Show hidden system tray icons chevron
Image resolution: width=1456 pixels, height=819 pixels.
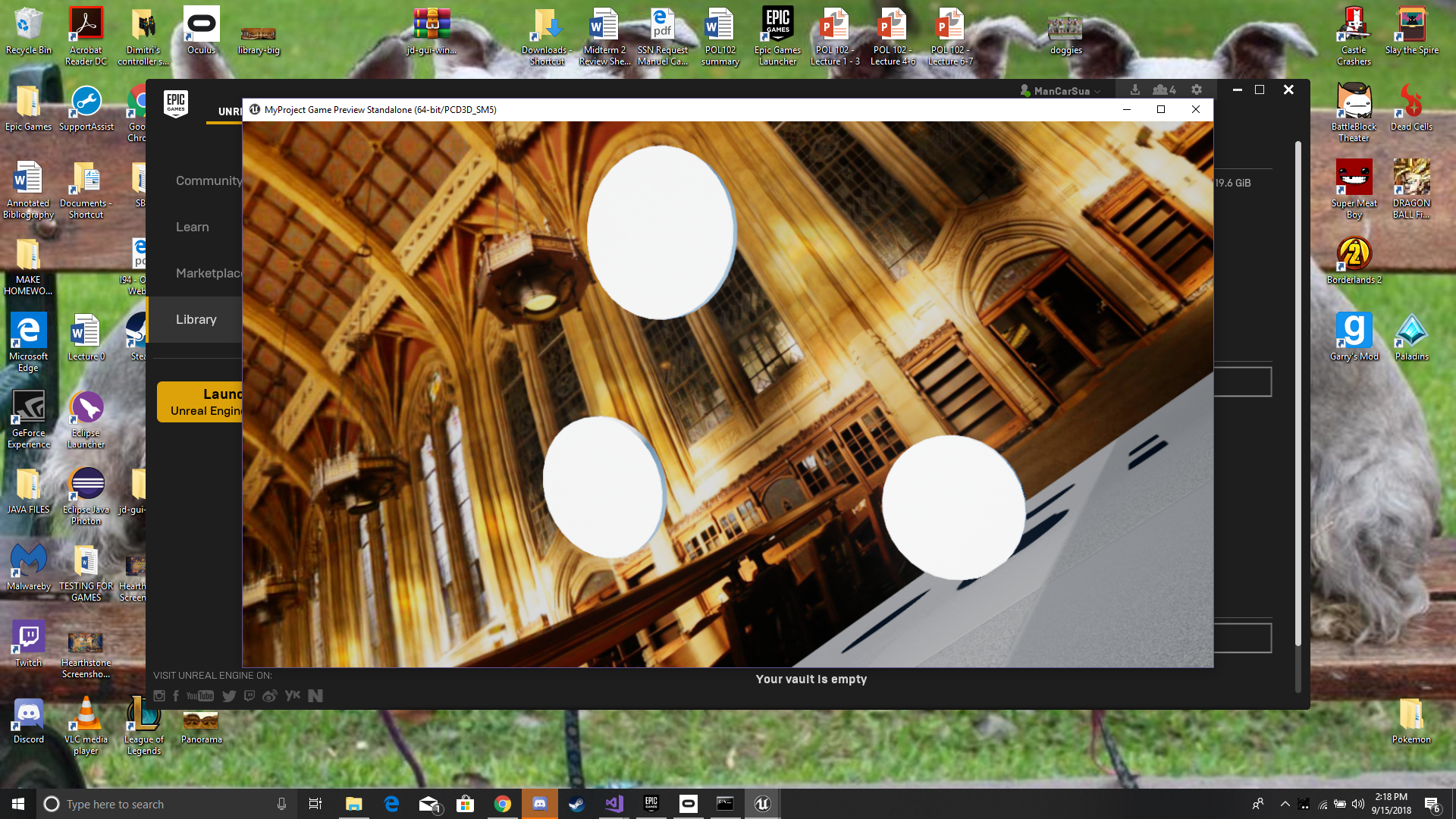pyautogui.click(x=1285, y=804)
